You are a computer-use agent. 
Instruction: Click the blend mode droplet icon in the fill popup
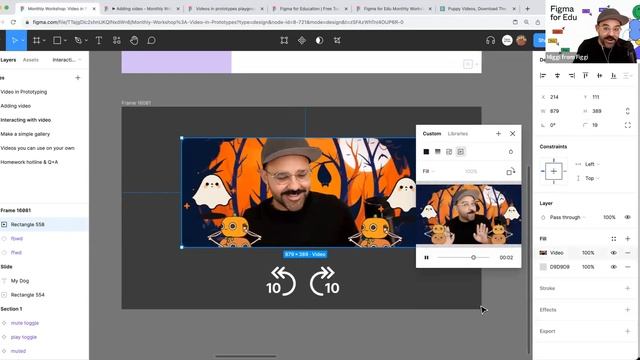(511, 152)
